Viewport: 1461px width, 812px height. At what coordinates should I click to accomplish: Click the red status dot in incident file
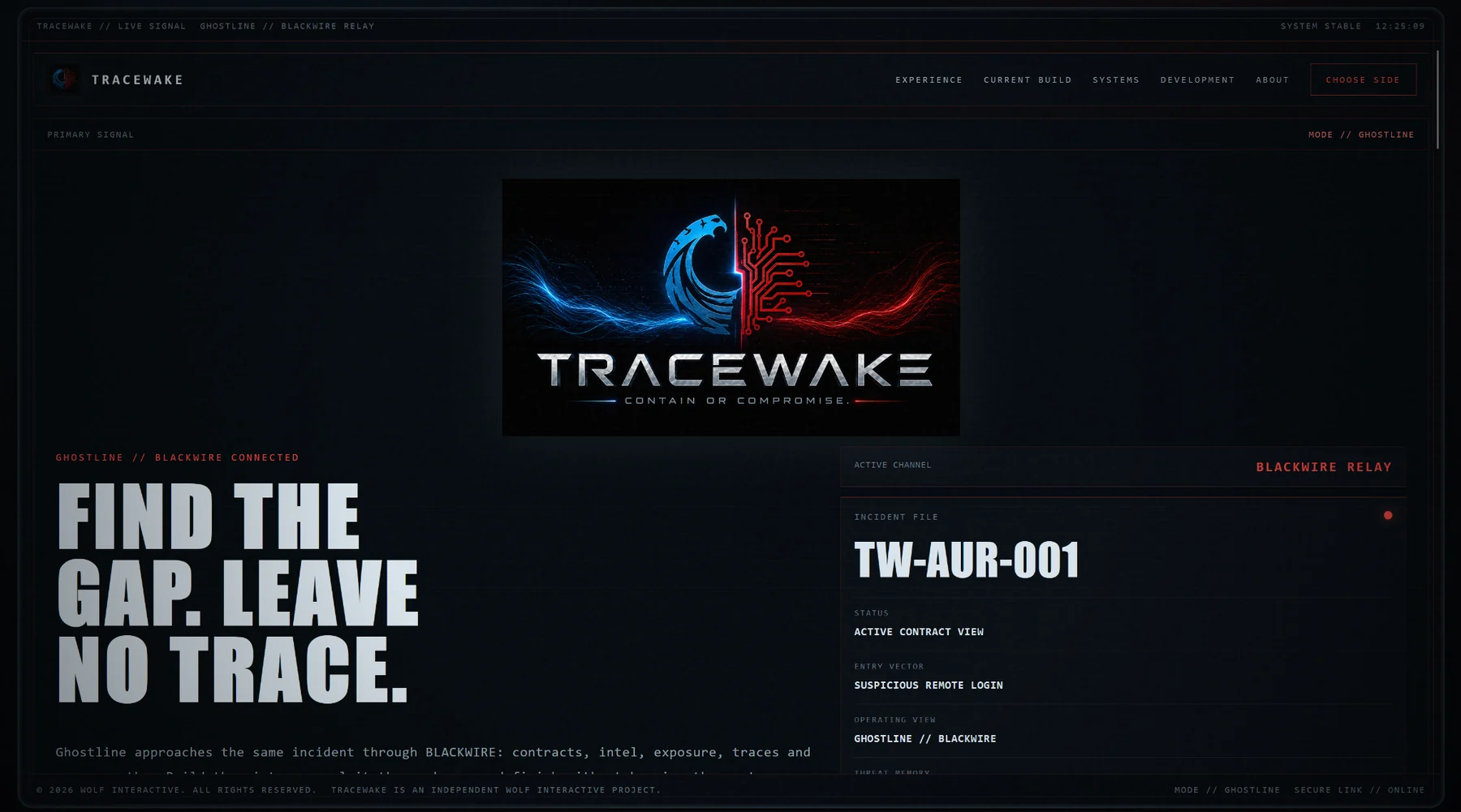coord(1388,515)
